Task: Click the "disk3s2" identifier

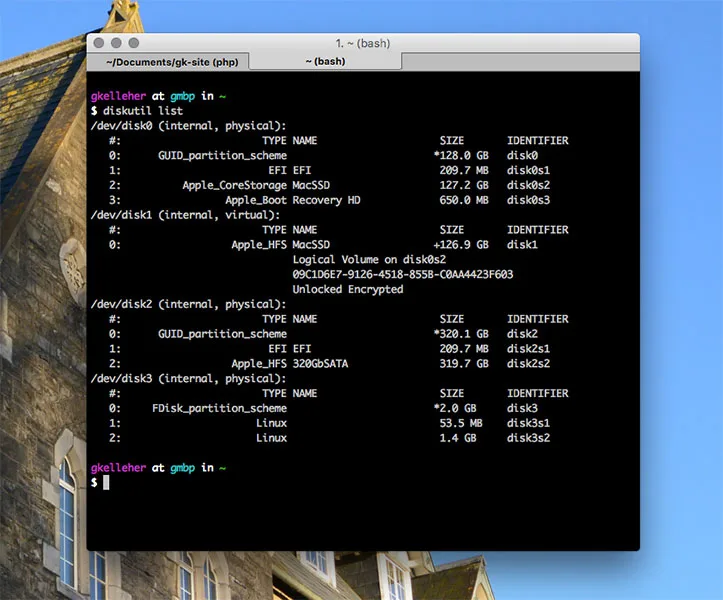Action: coord(528,438)
